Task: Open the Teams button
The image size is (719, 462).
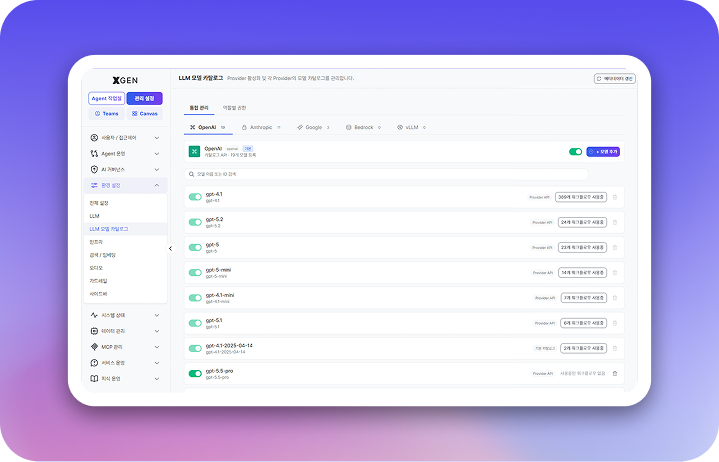Action: coord(106,114)
